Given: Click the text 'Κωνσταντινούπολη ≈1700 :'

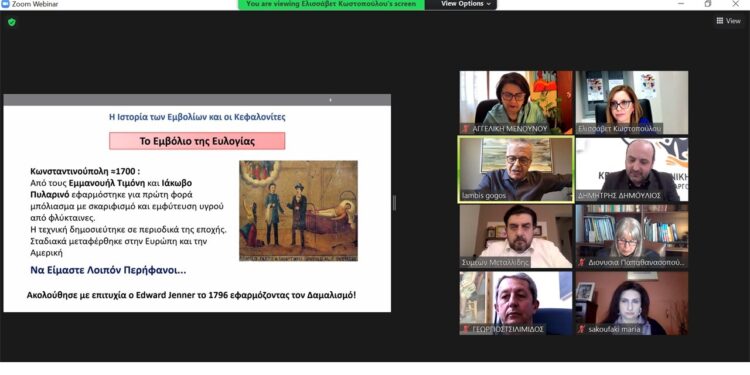Looking at the screenshot, I should click(x=85, y=171).
